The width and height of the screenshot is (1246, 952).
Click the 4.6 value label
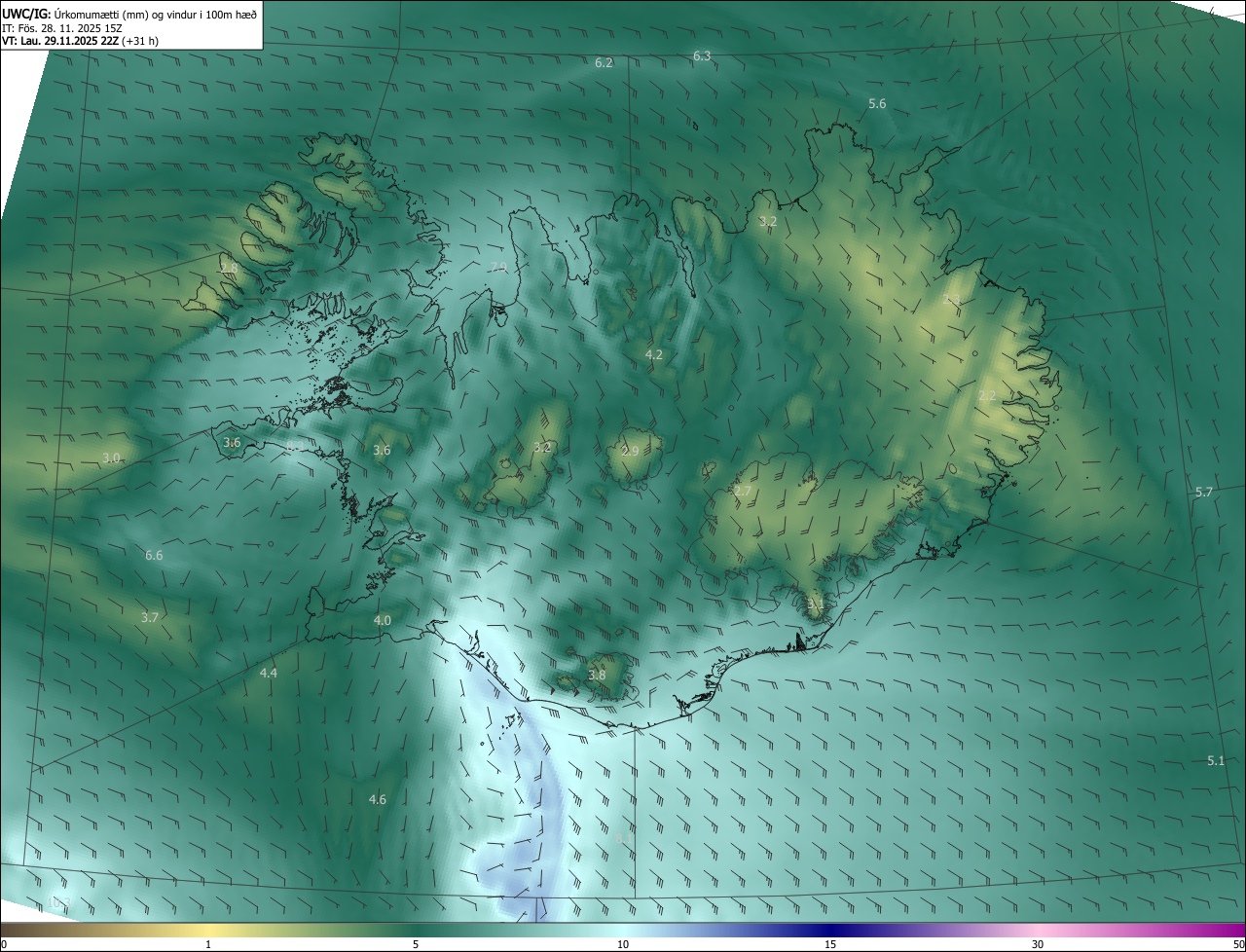(378, 800)
